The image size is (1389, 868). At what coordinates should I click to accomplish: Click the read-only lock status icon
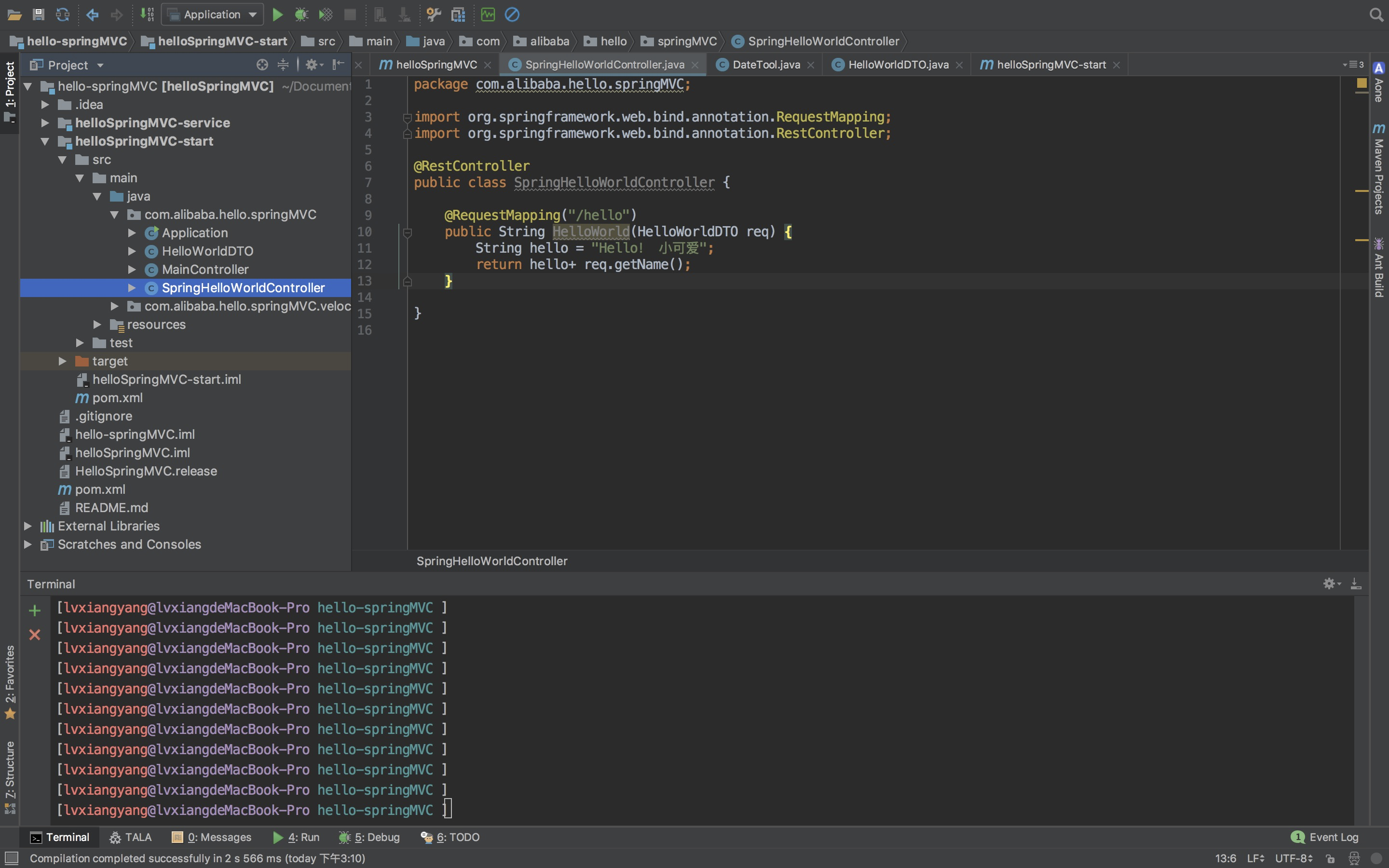tap(1331, 859)
